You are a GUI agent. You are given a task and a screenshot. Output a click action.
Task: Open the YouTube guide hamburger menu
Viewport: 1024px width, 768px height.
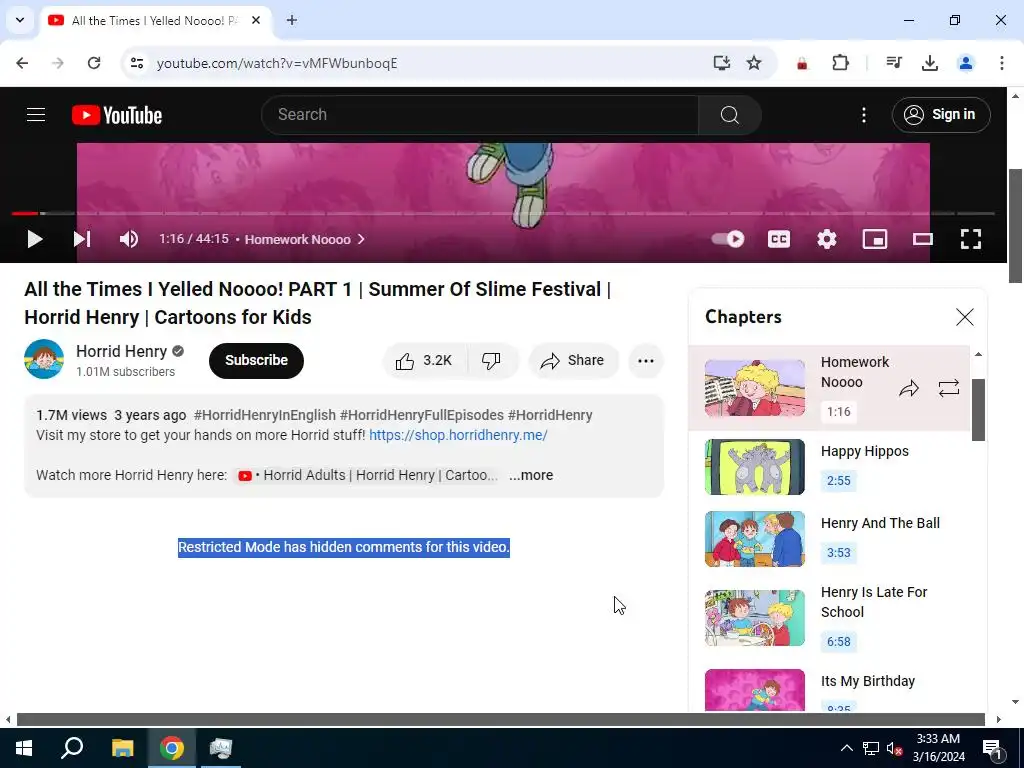[36, 115]
